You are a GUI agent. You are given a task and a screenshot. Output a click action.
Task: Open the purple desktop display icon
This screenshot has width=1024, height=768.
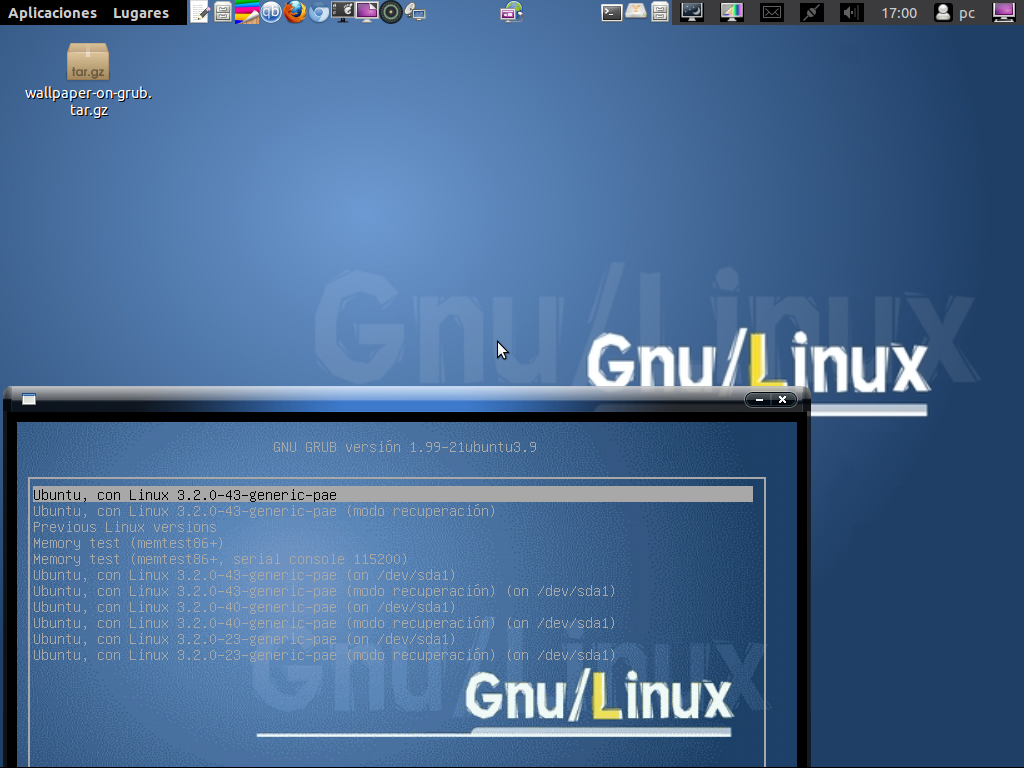pos(366,12)
